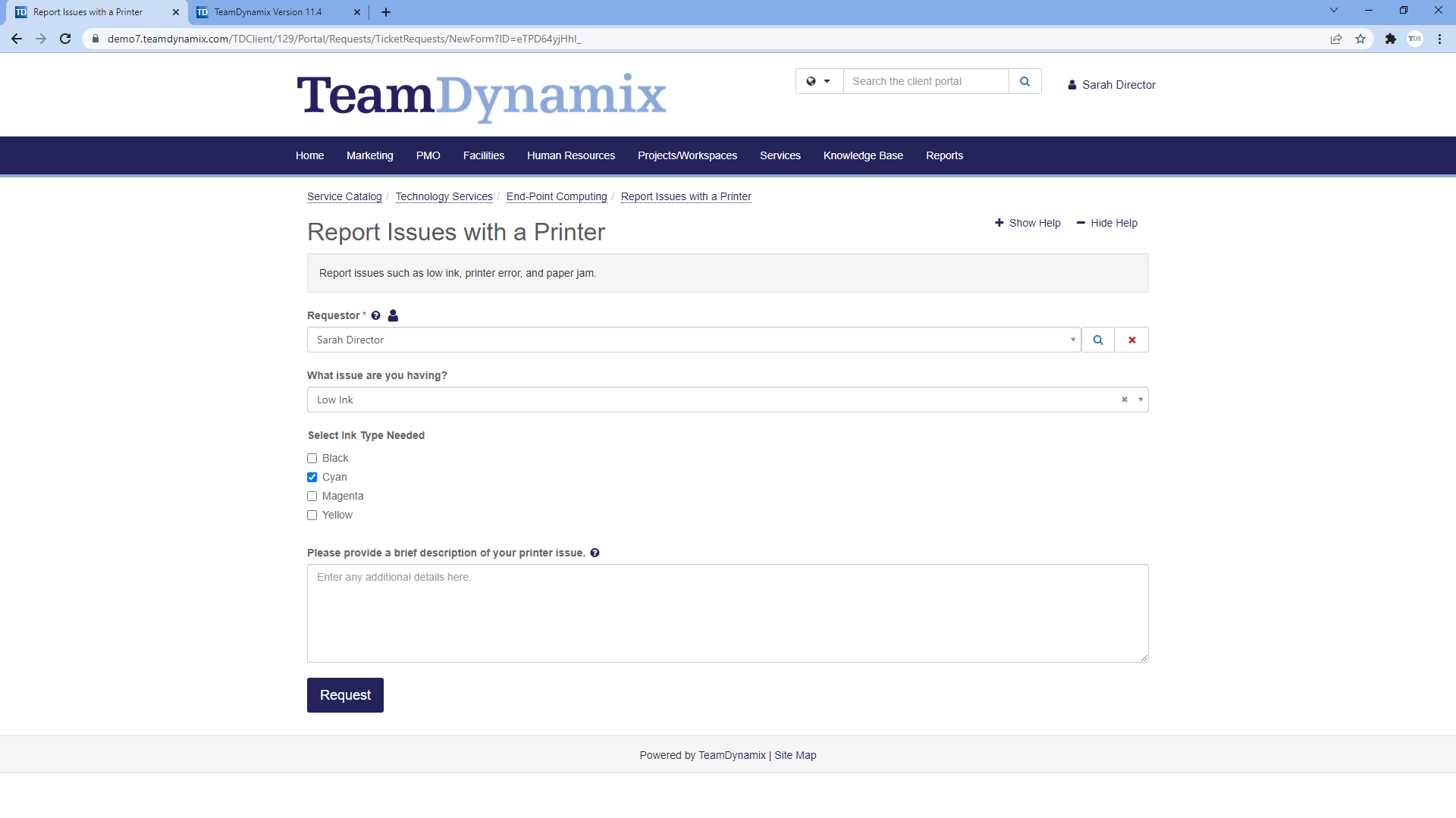
Task: Clear the Low Ink selection with the small x
Action: pyautogui.click(x=1124, y=400)
